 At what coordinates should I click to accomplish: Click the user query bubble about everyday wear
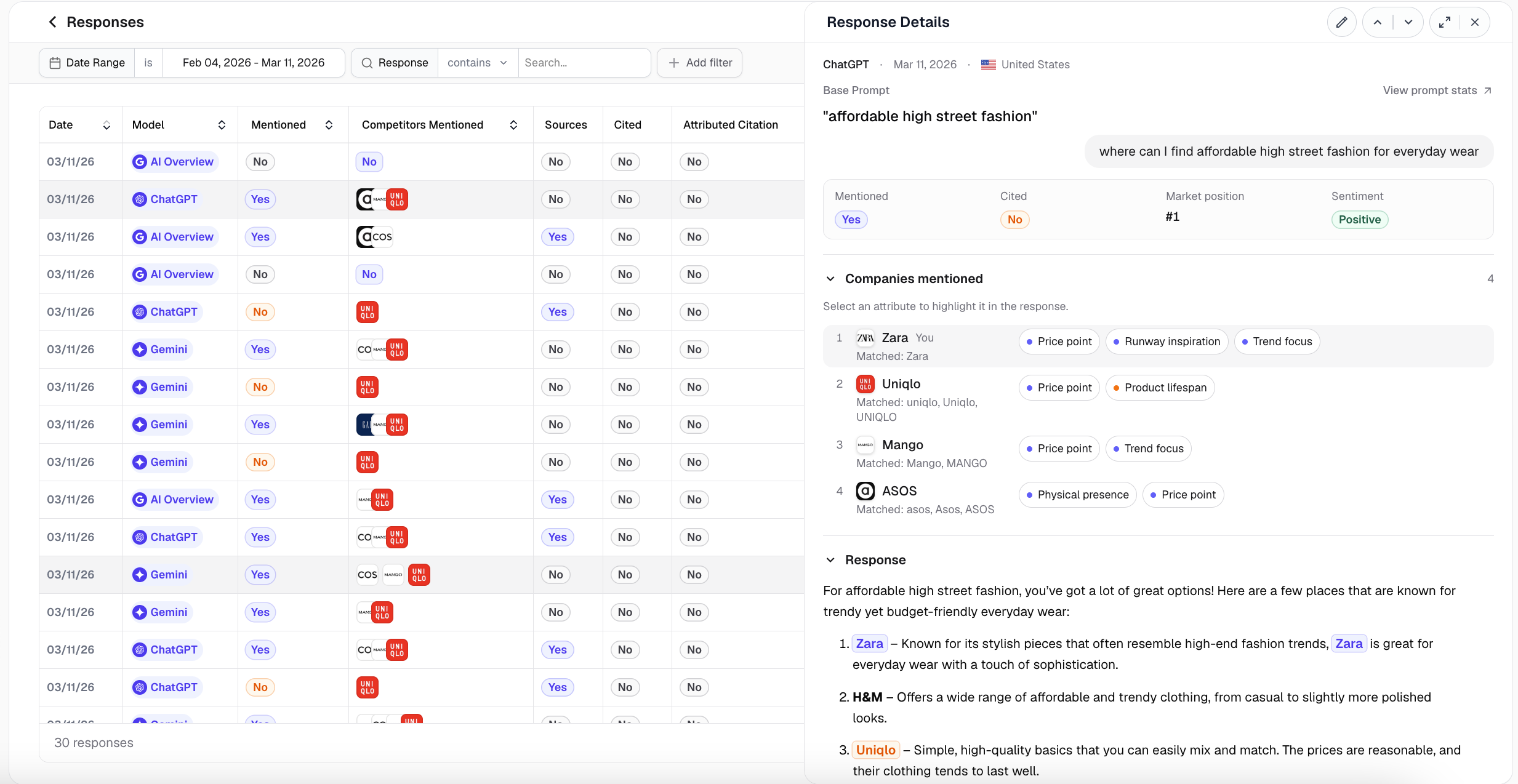1288,151
